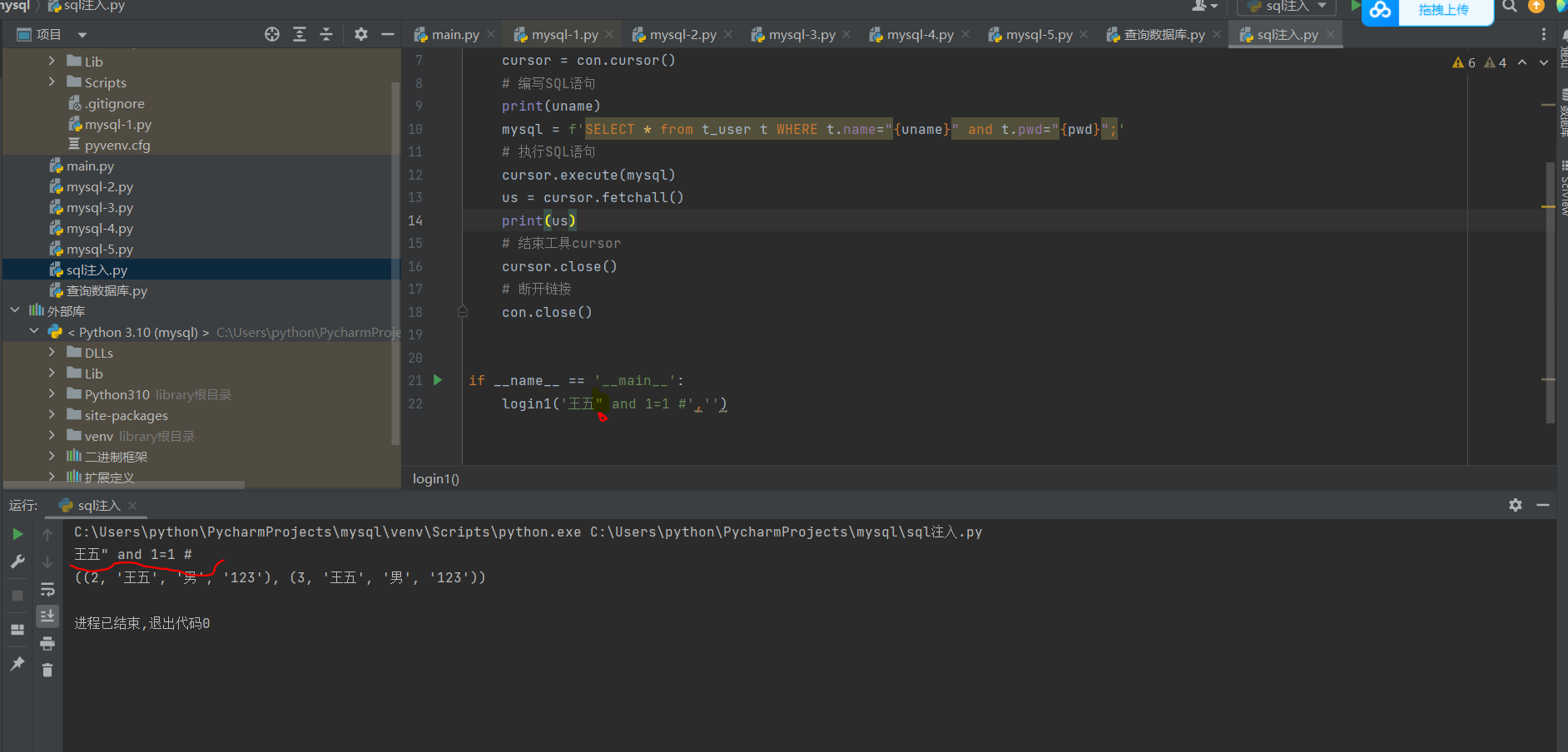Pin the run tab

(17, 663)
